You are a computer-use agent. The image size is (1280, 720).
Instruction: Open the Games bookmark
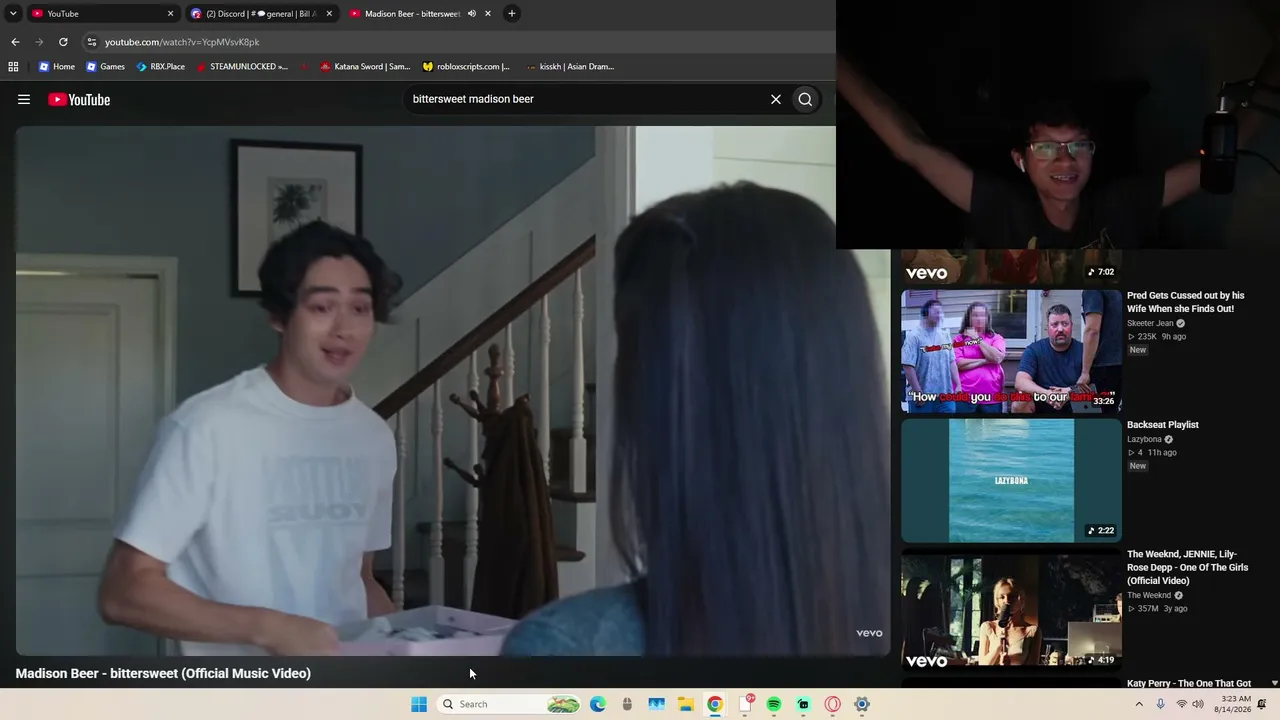(105, 67)
